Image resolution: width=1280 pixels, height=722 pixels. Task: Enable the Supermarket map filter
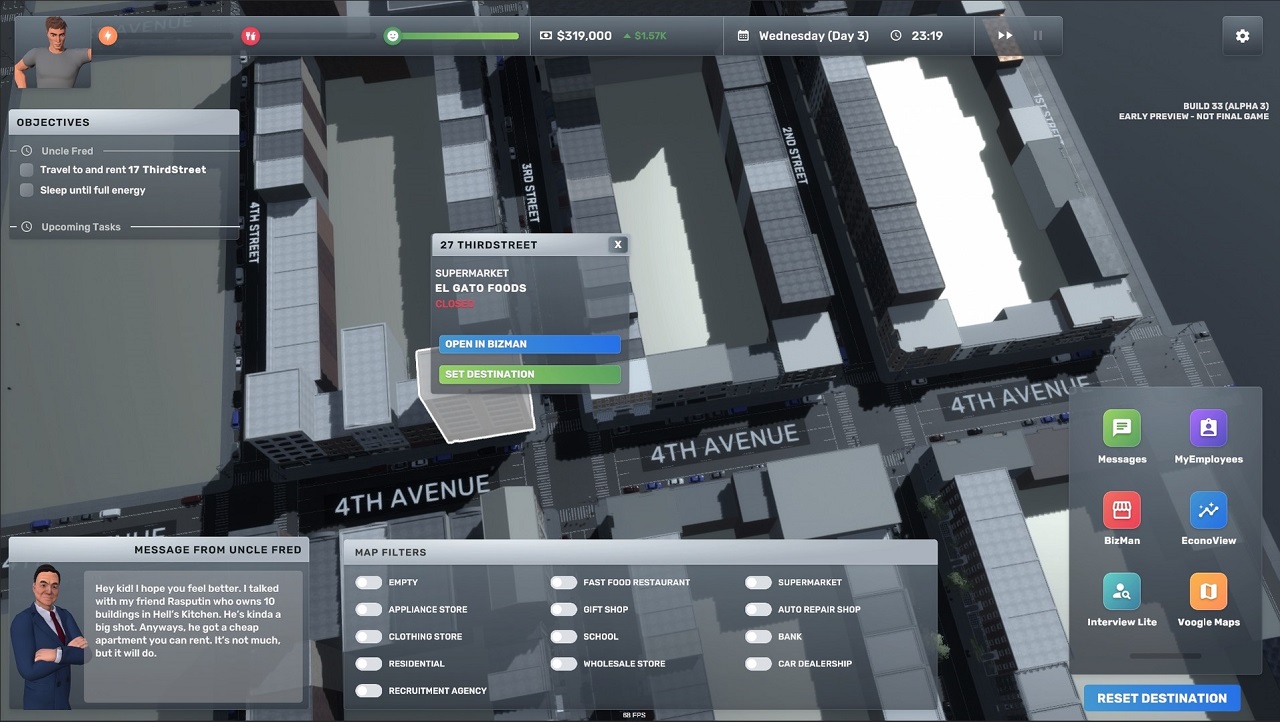click(x=758, y=582)
